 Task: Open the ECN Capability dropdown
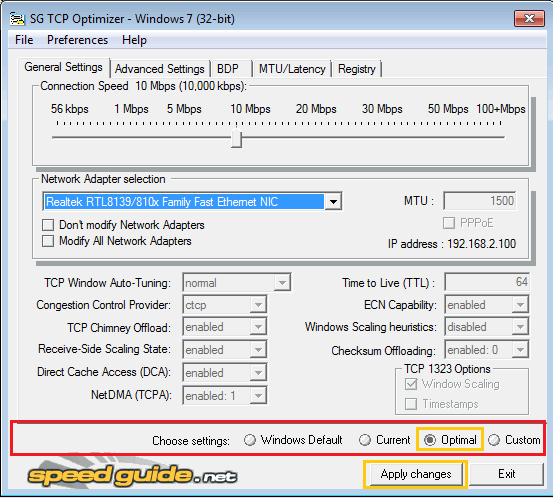pyautogui.click(x=520, y=305)
